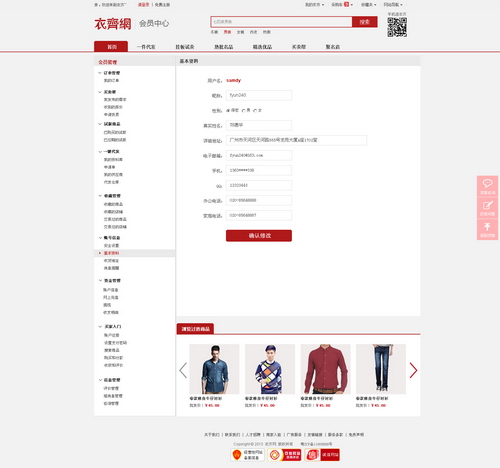Collapse the 订单管理 sidebar section

100,73
